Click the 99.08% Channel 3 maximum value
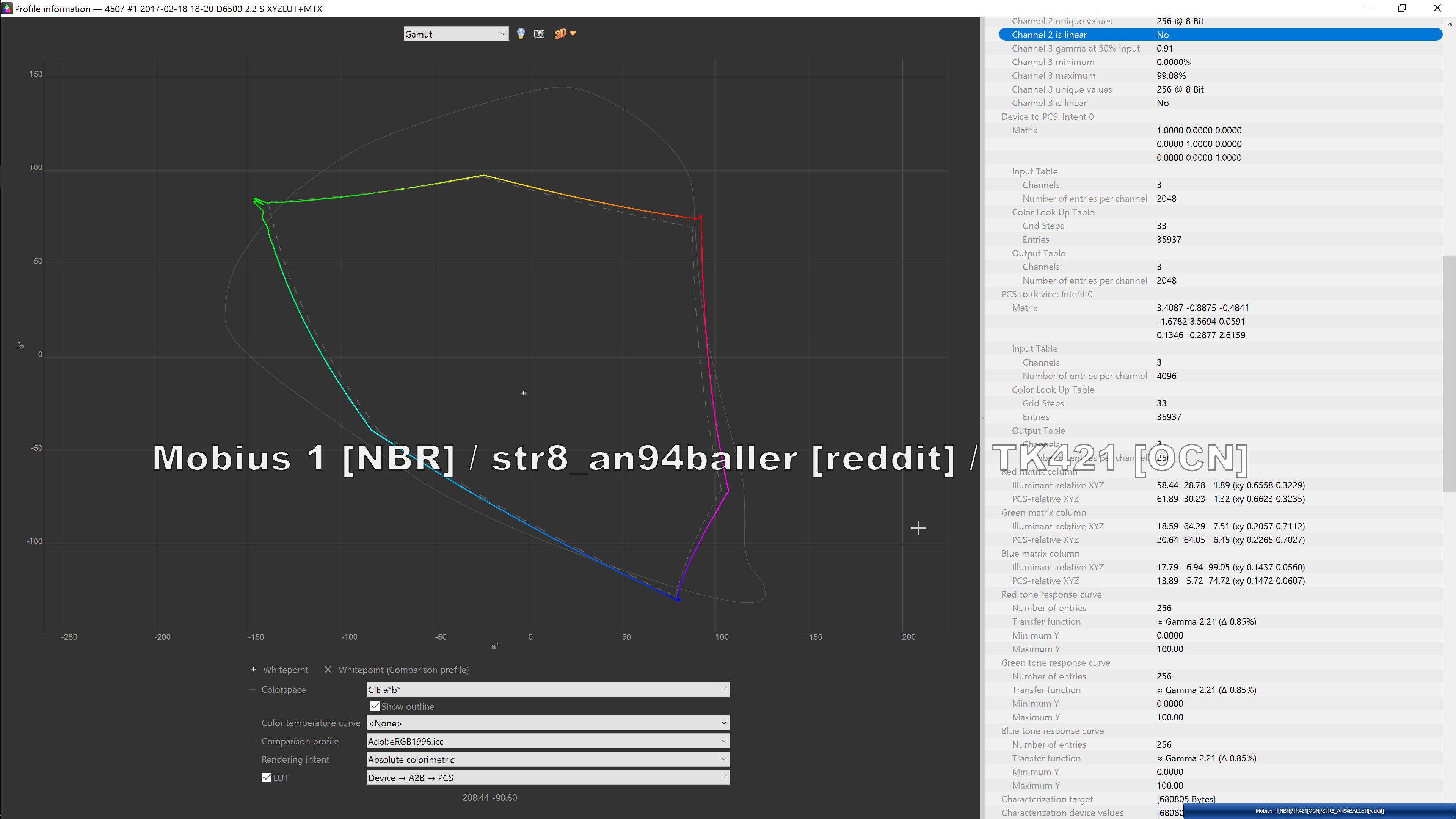The width and height of the screenshot is (1456, 819). 1170,76
